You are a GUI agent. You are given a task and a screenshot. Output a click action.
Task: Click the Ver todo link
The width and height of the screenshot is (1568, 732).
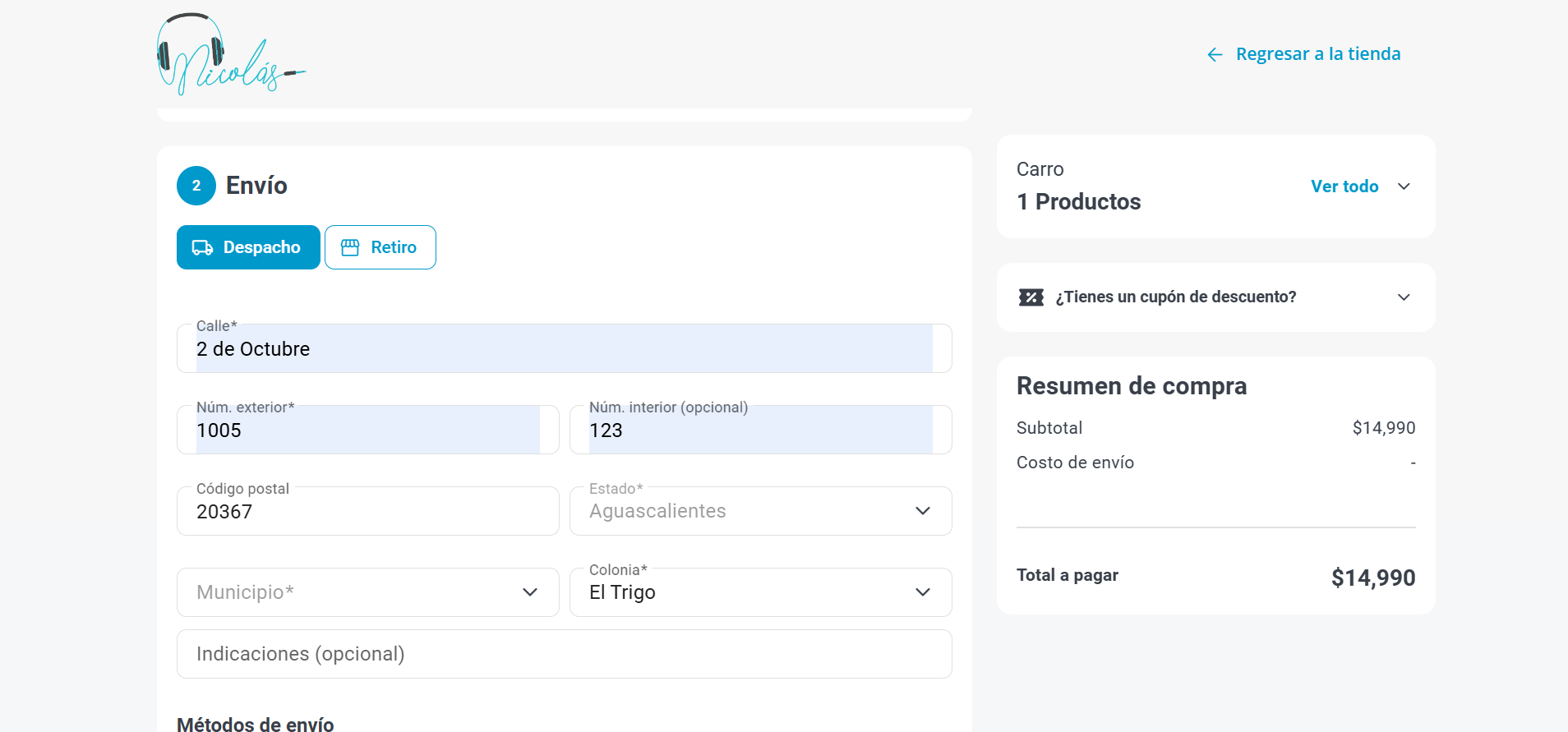1344,186
